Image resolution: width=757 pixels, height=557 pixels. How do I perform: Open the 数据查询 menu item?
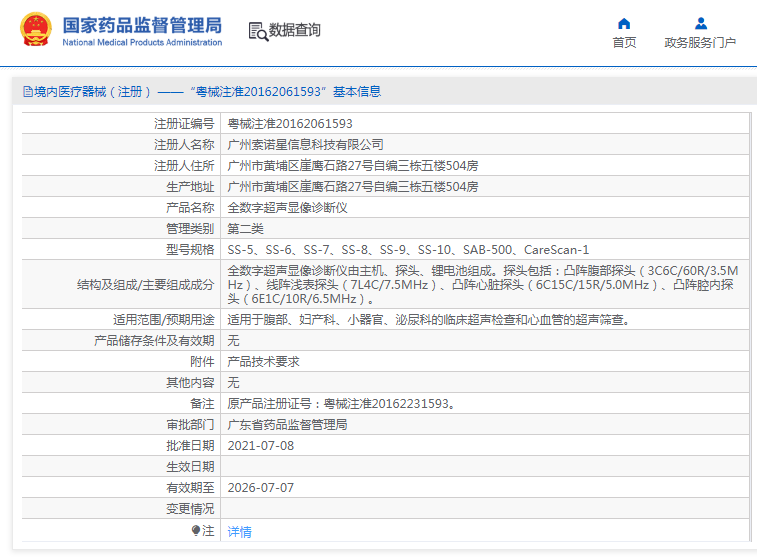(295, 31)
